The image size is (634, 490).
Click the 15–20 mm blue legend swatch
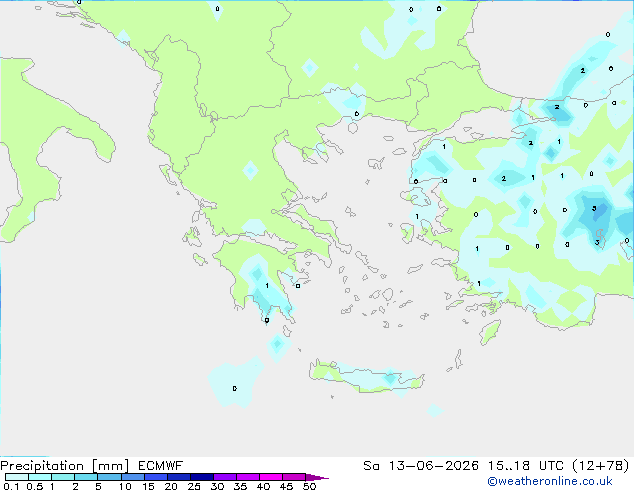(156, 477)
